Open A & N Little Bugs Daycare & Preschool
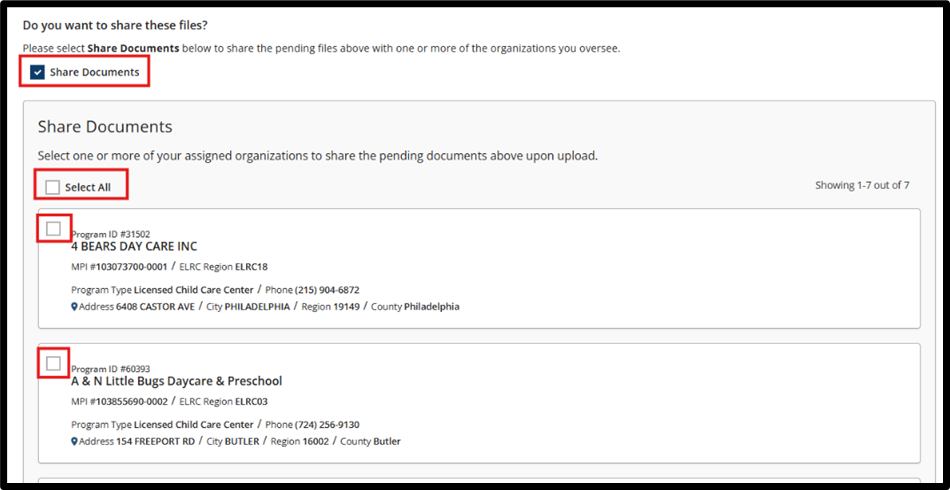950x490 pixels. [176, 381]
